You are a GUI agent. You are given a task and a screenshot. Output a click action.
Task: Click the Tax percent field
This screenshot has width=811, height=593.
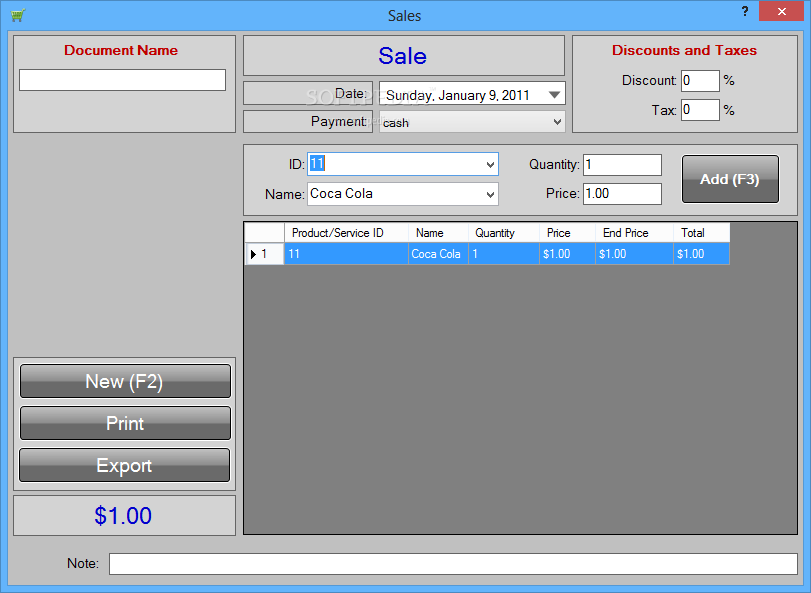click(700, 110)
